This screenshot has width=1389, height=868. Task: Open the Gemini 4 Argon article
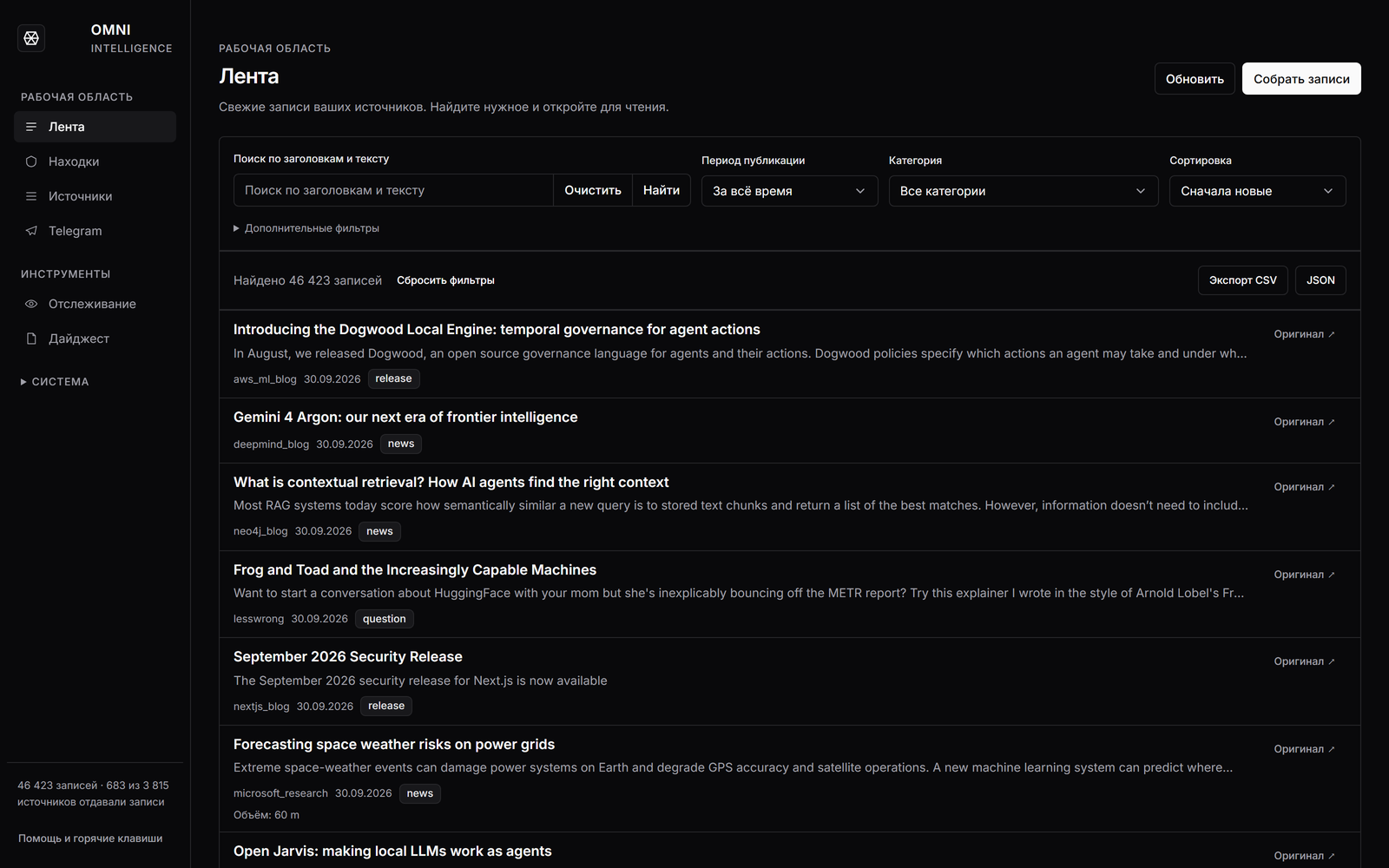coord(405,418)
